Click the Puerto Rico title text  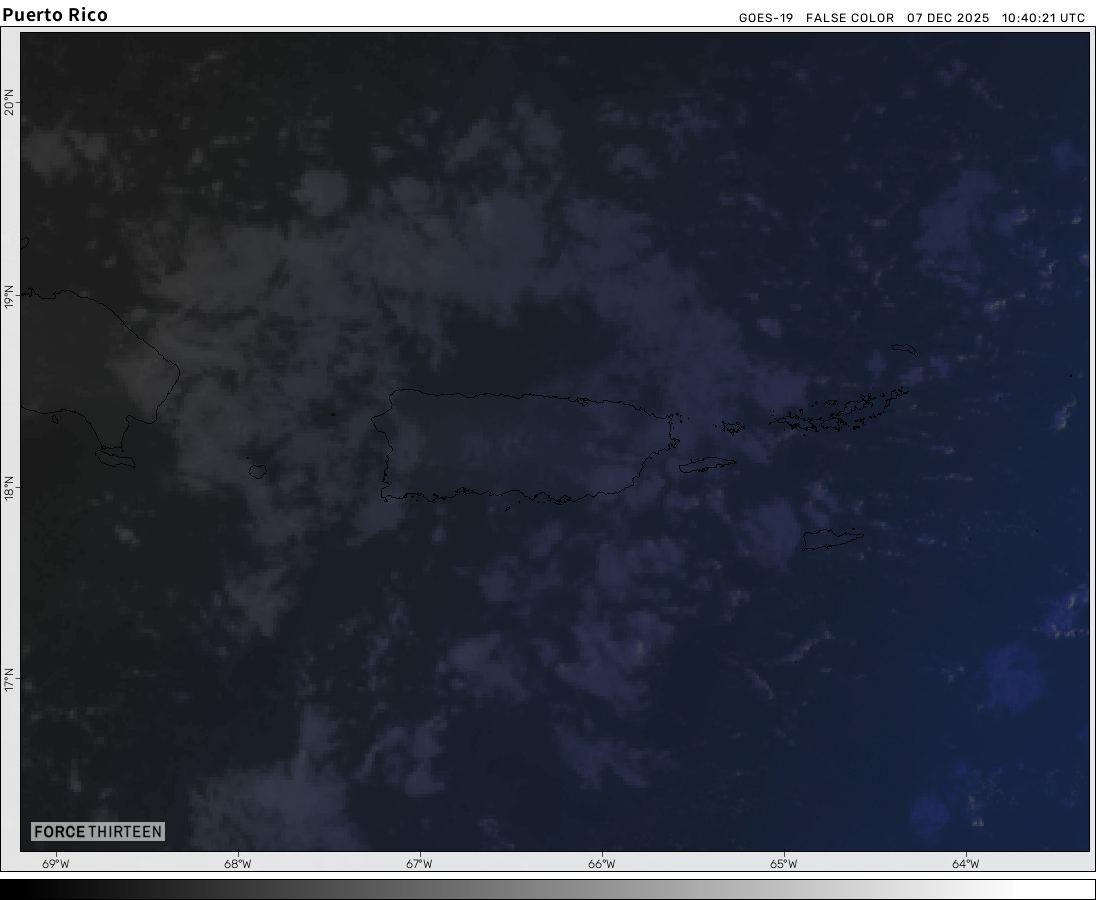(55, 15)
